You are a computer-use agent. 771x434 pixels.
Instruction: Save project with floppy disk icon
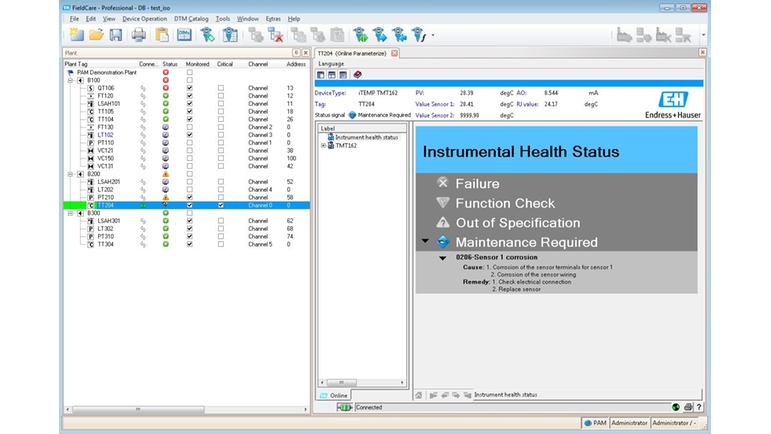coord(116,35)
